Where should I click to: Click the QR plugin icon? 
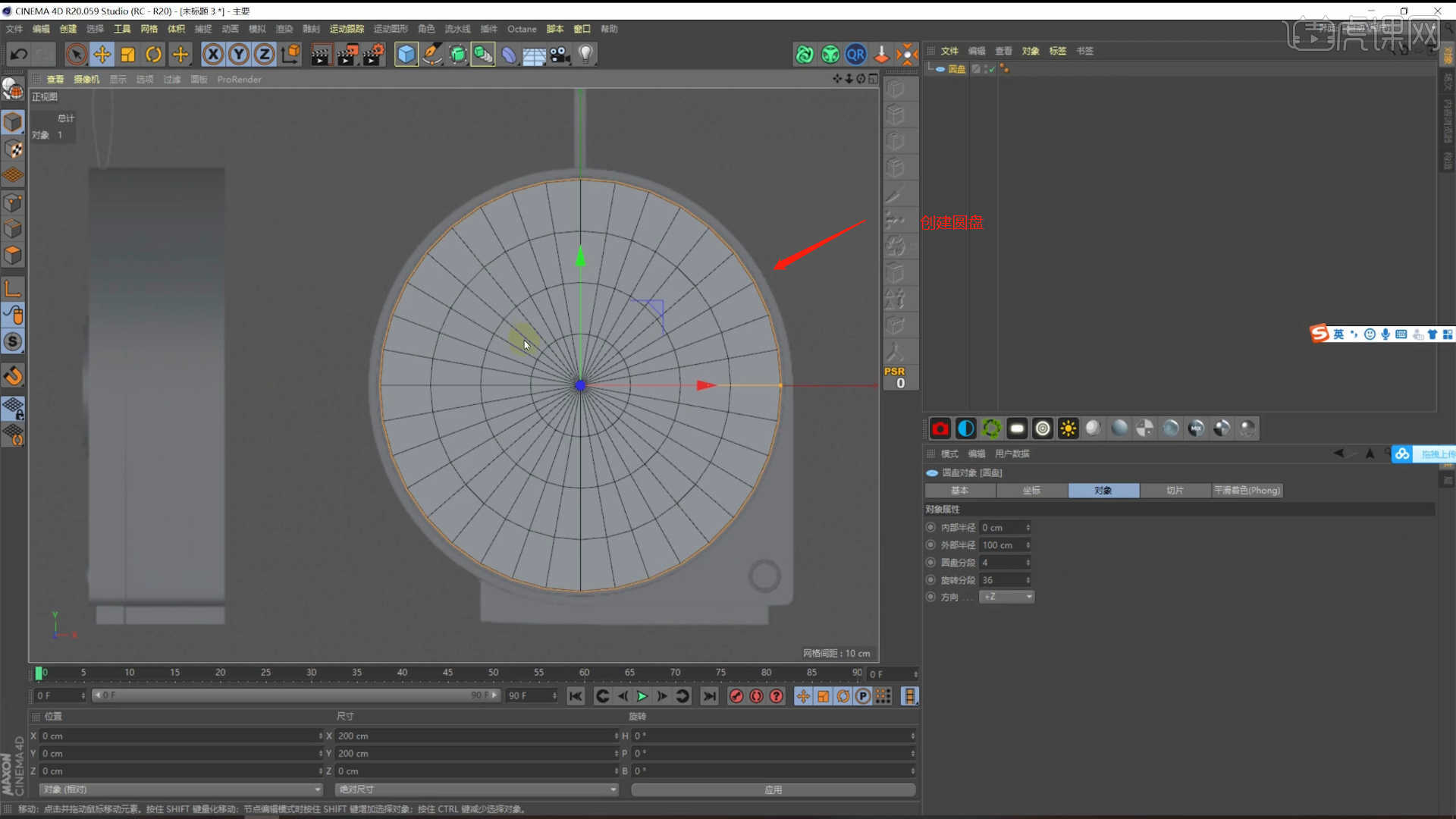tap(855, 54)
